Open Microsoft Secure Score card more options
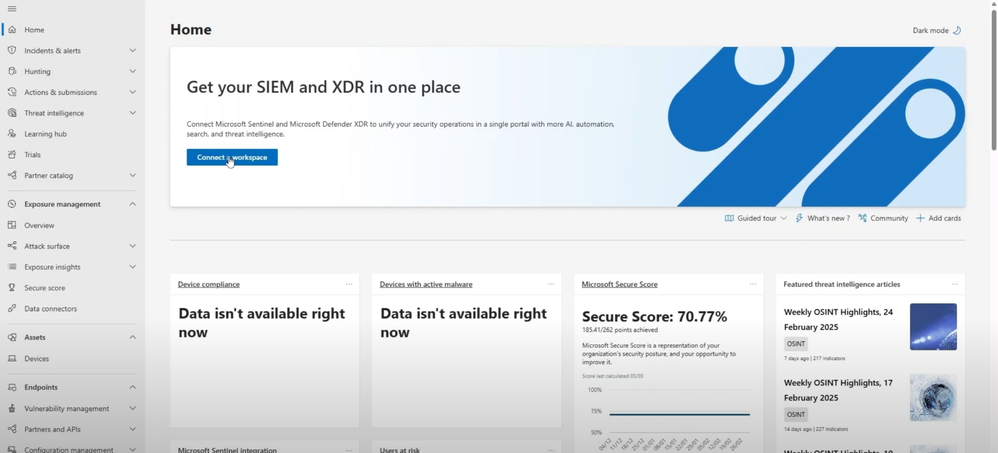 [753, 284]
